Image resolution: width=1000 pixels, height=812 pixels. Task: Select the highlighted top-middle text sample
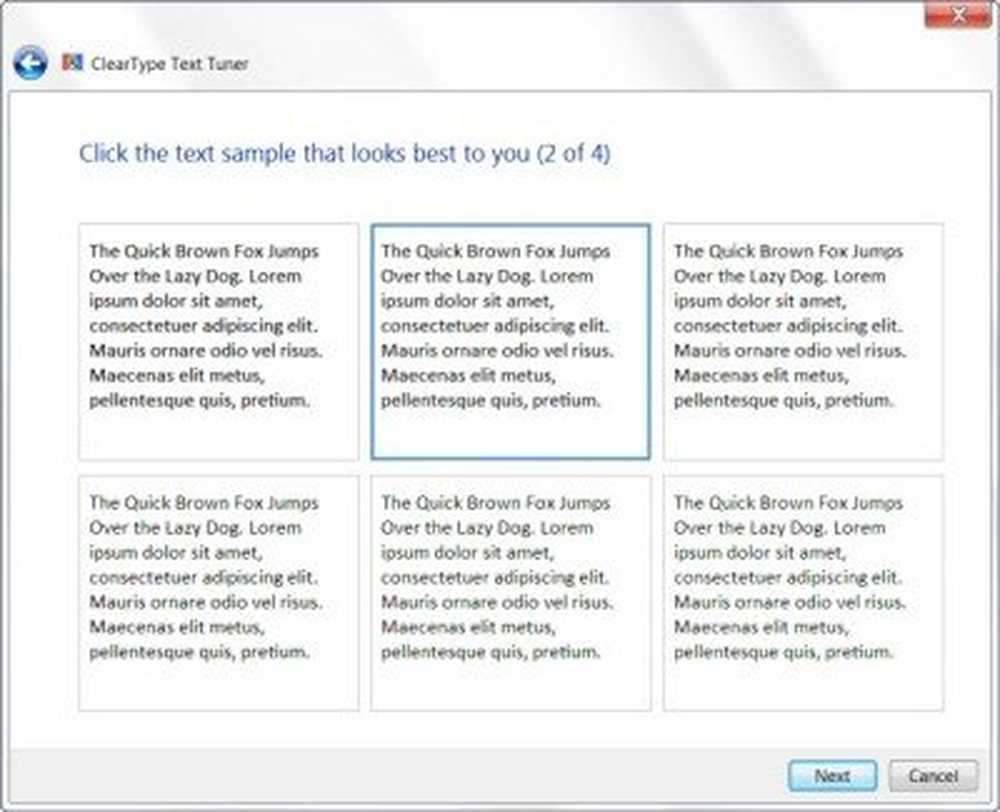[x=511, y=341]
